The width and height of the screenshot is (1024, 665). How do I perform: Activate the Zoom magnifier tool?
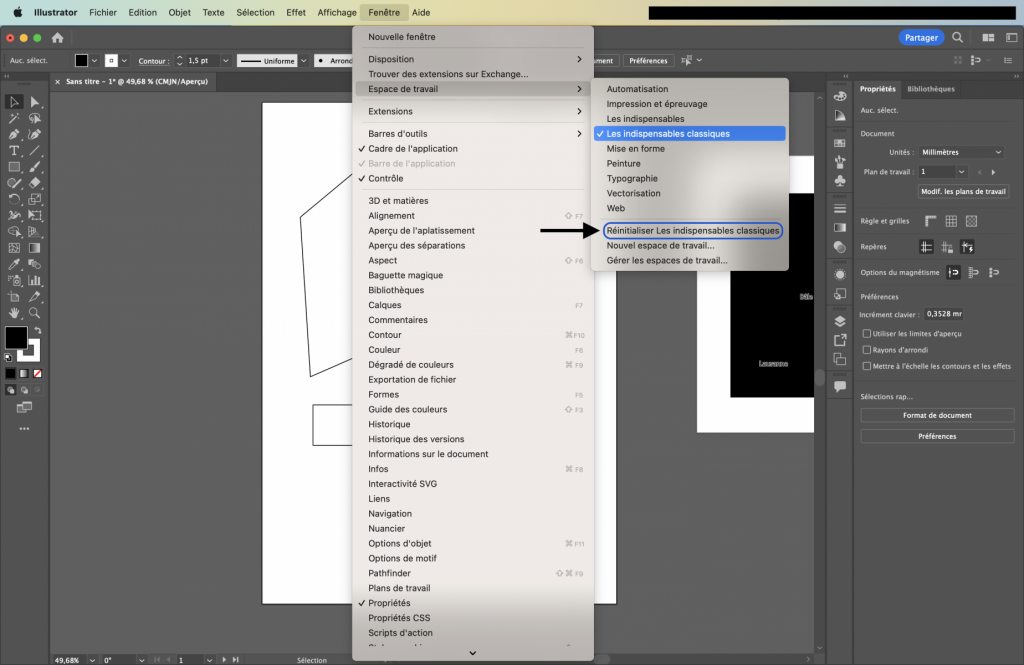(x=35, y=313)
